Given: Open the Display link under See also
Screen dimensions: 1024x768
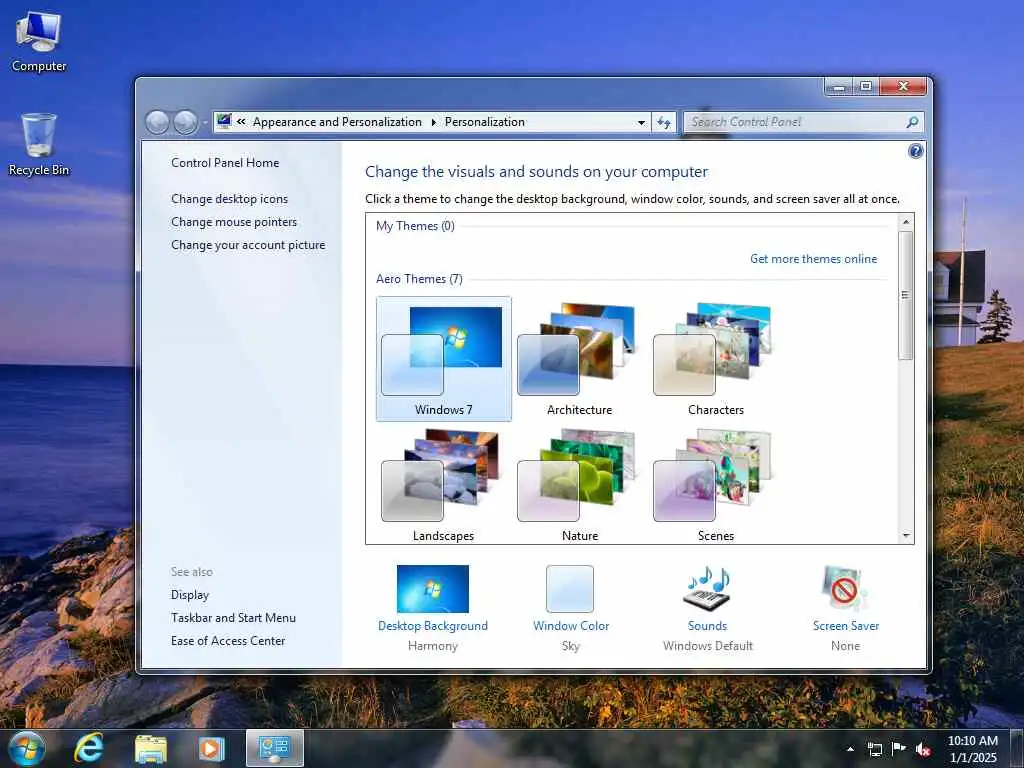Looking at the screenshot, I should point(190,595).
